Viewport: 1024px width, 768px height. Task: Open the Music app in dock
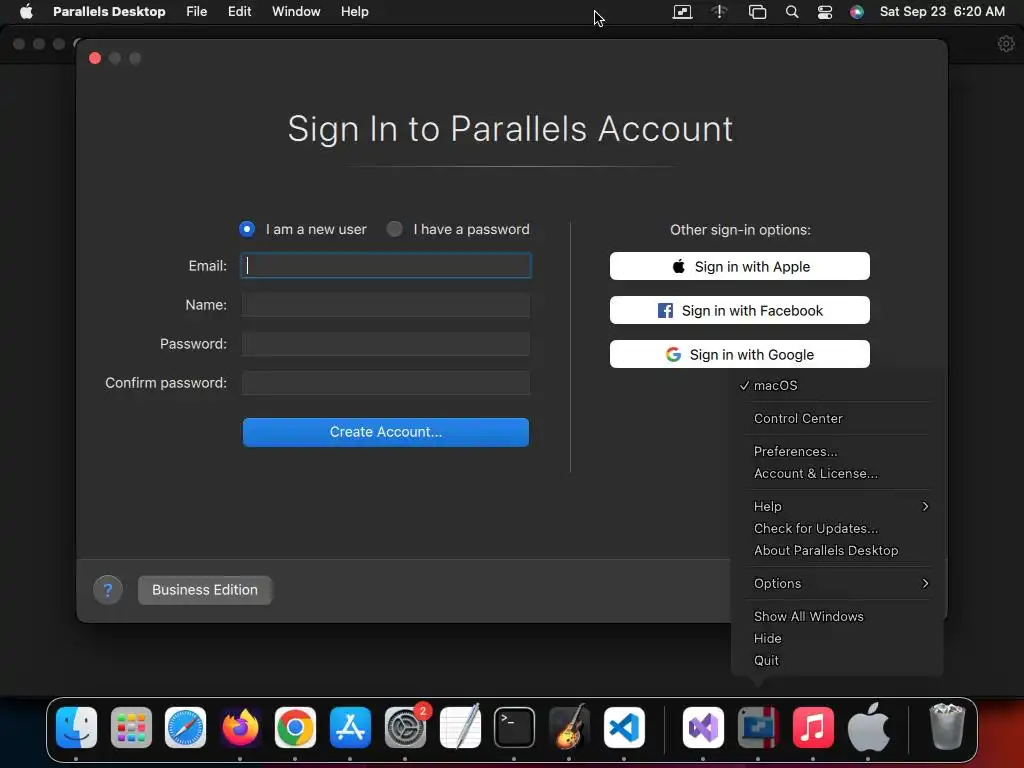(x=812, y=727)
